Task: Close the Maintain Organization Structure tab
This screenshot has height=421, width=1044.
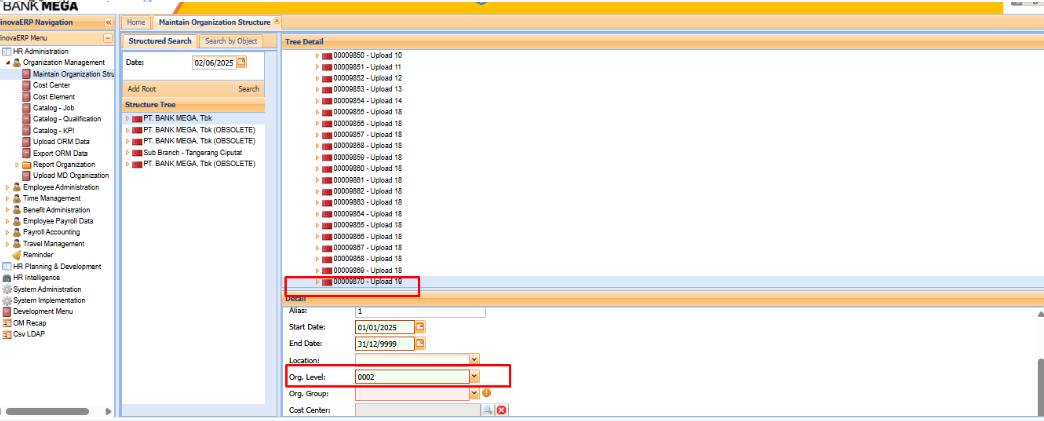Action: coord(277,21)
